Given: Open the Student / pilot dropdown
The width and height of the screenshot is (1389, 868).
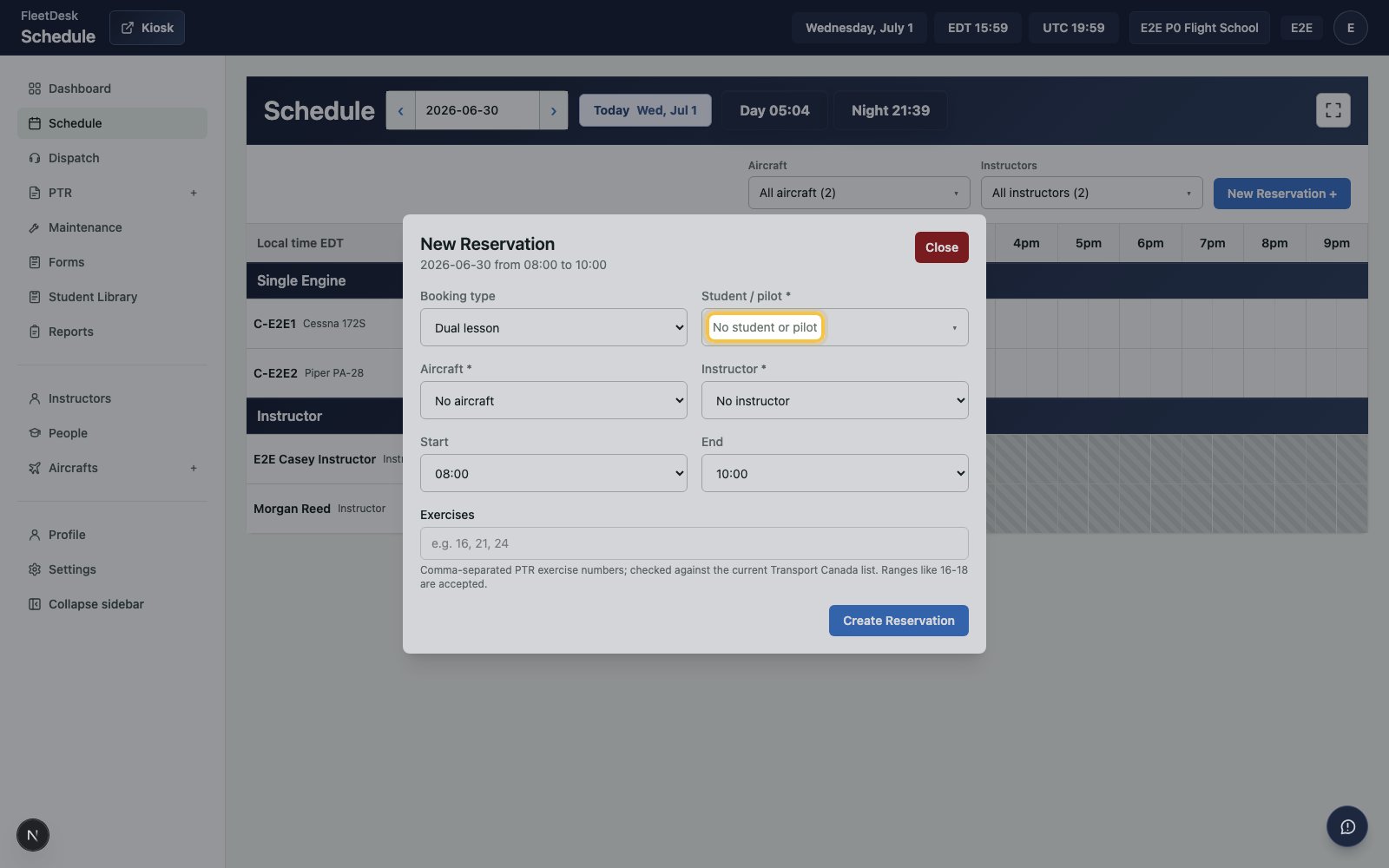Looking at the screenshot, I should click(835, 327).
